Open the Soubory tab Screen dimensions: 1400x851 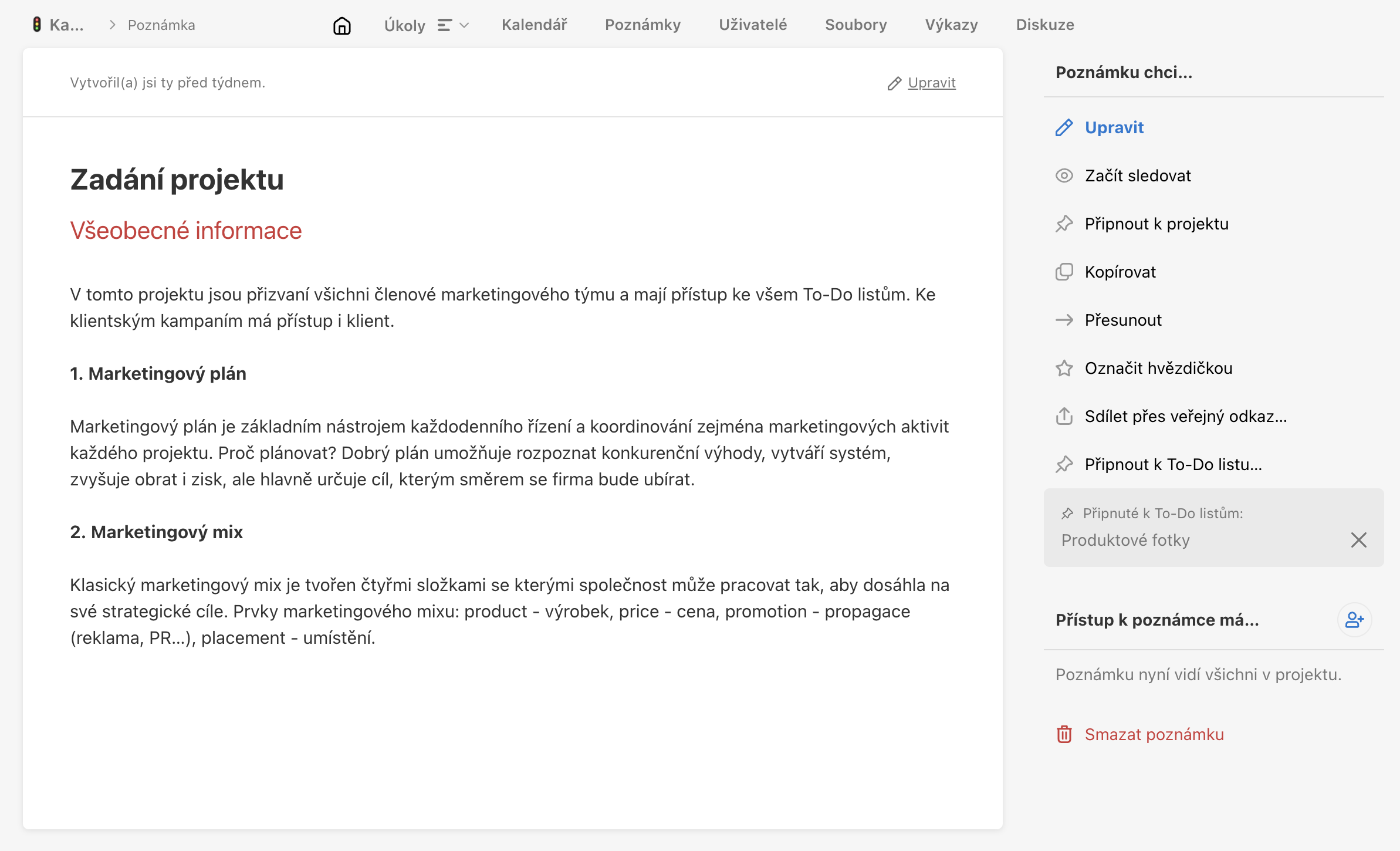pyautogui.click(x=855, y=25)
